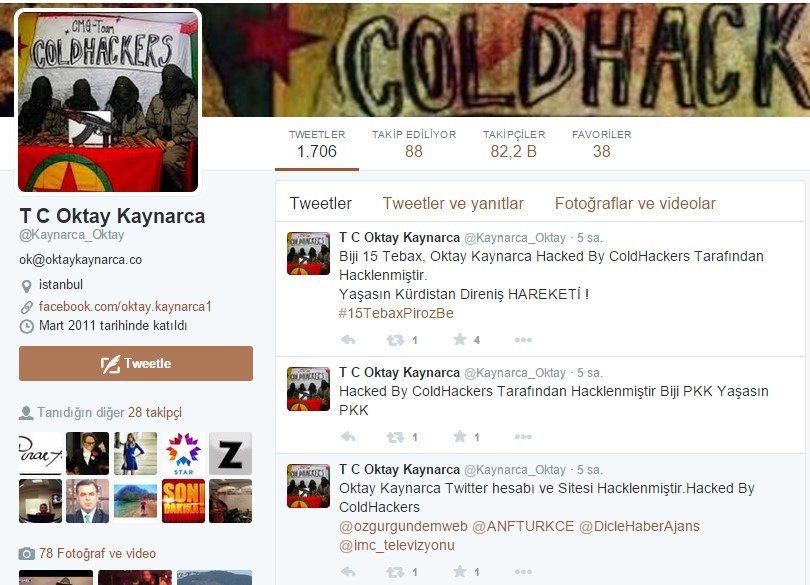810x585 pixels.
Task: Open Fotoğraflar ve videolar tab
Action: (635, 203)
